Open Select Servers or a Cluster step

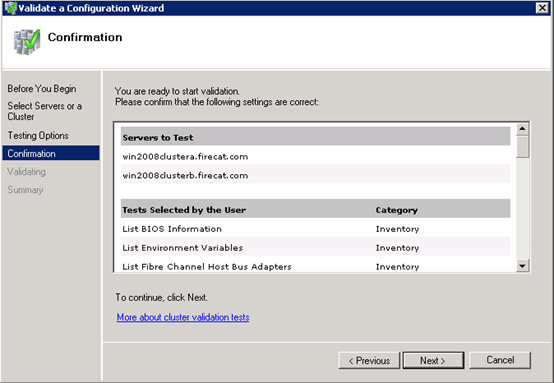45,111
